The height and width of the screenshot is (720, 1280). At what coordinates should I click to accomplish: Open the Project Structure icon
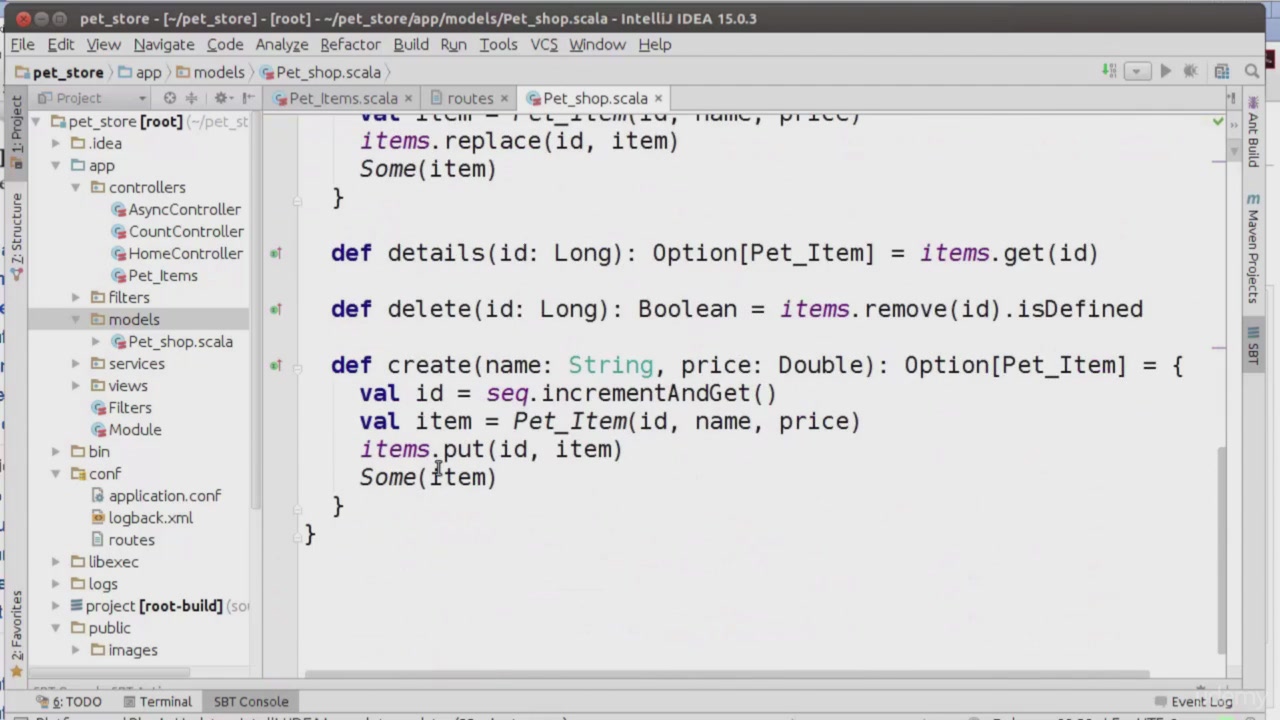pos(1222,71)
